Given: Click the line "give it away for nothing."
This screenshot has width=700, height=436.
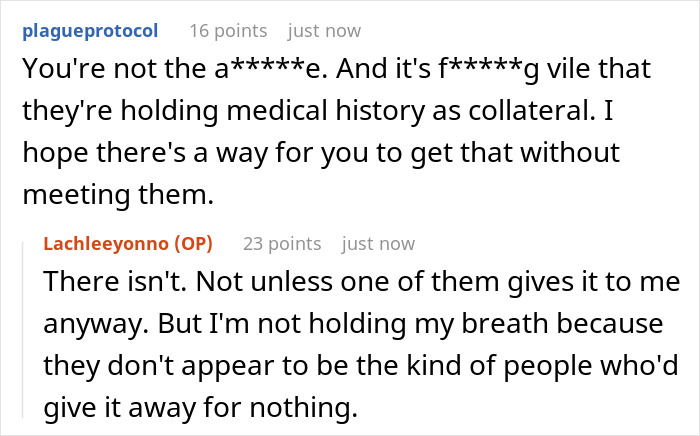Looking at the screenshot, I should point(201,408).
